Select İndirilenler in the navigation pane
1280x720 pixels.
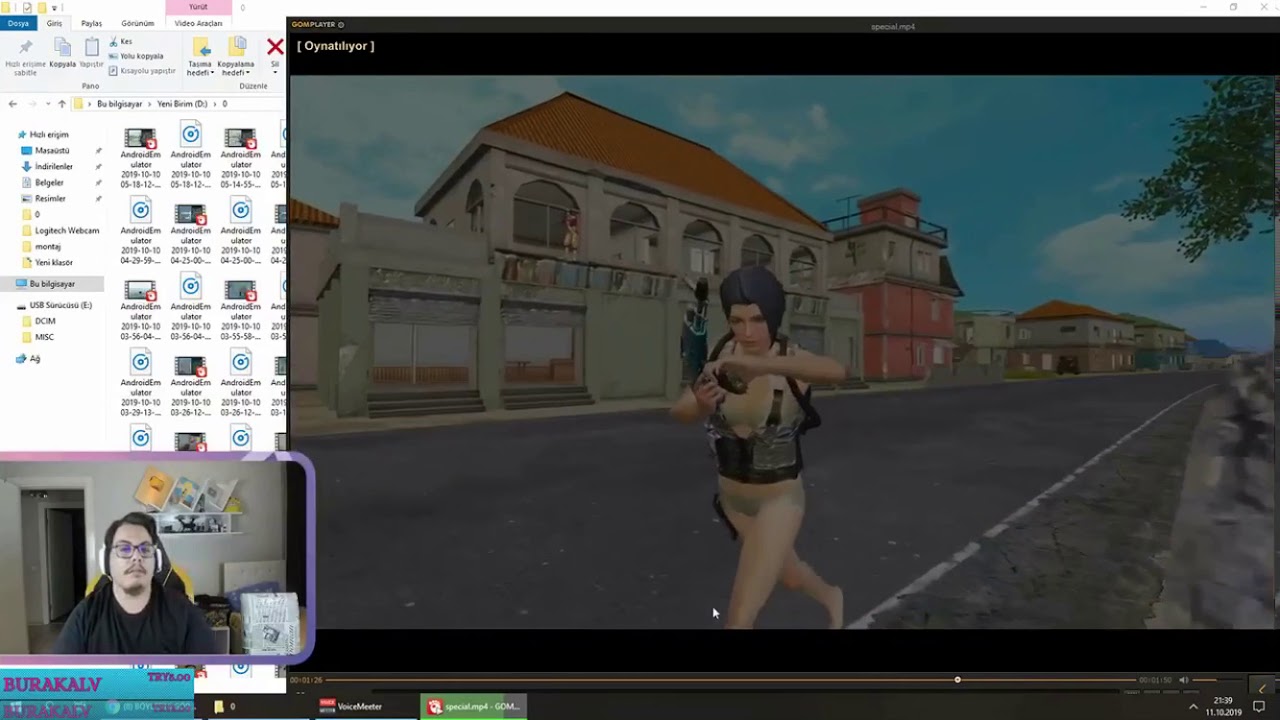(54, 166)
